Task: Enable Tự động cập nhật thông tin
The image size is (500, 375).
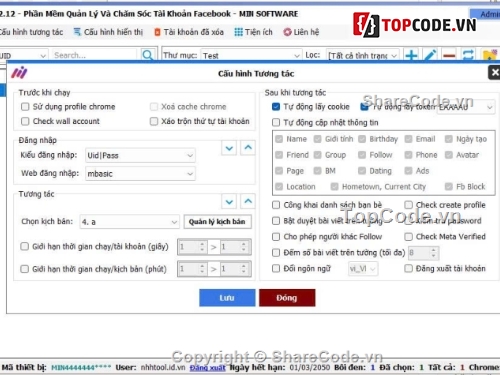Action: click(x=276, y=122)
